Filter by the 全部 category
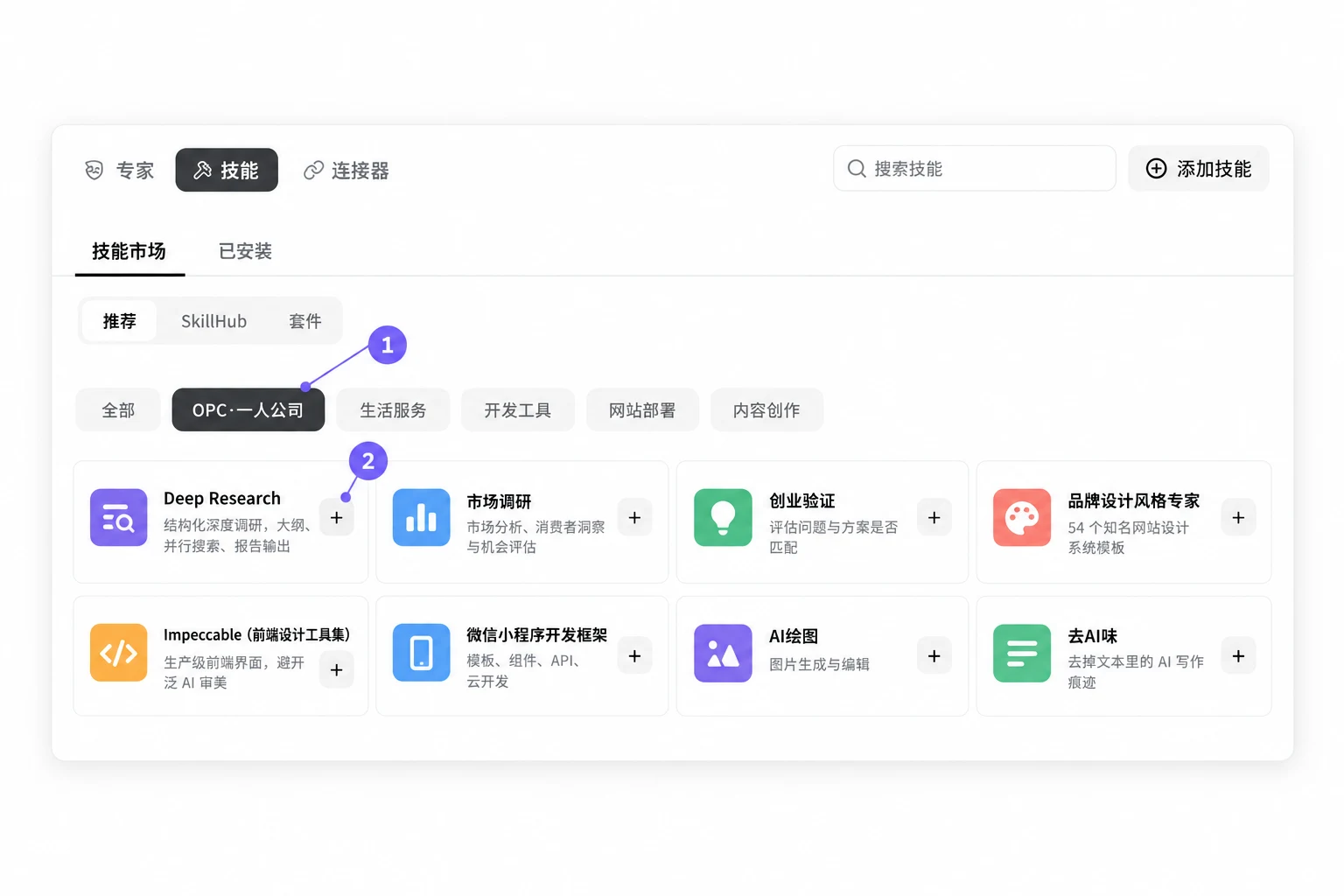Viewport: 1344px width, 896px height. (118, 409)
